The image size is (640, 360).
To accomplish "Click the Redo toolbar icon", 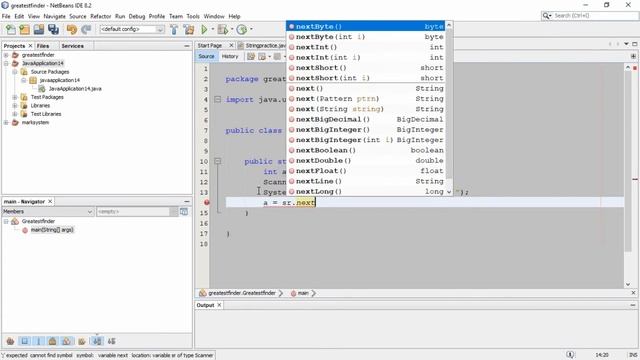I will (x=86, y=29).
